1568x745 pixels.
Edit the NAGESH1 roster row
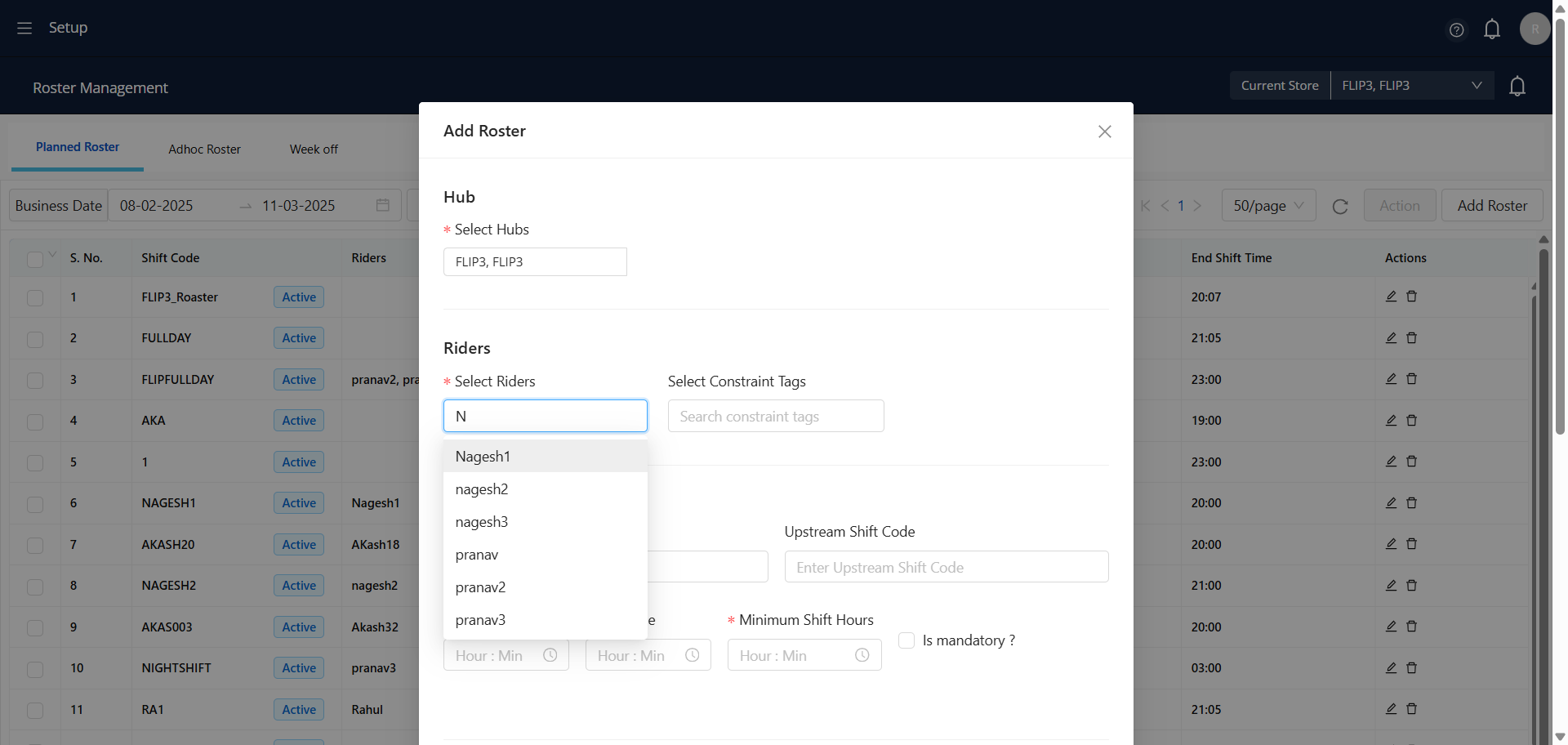[x=1391, y=502]
